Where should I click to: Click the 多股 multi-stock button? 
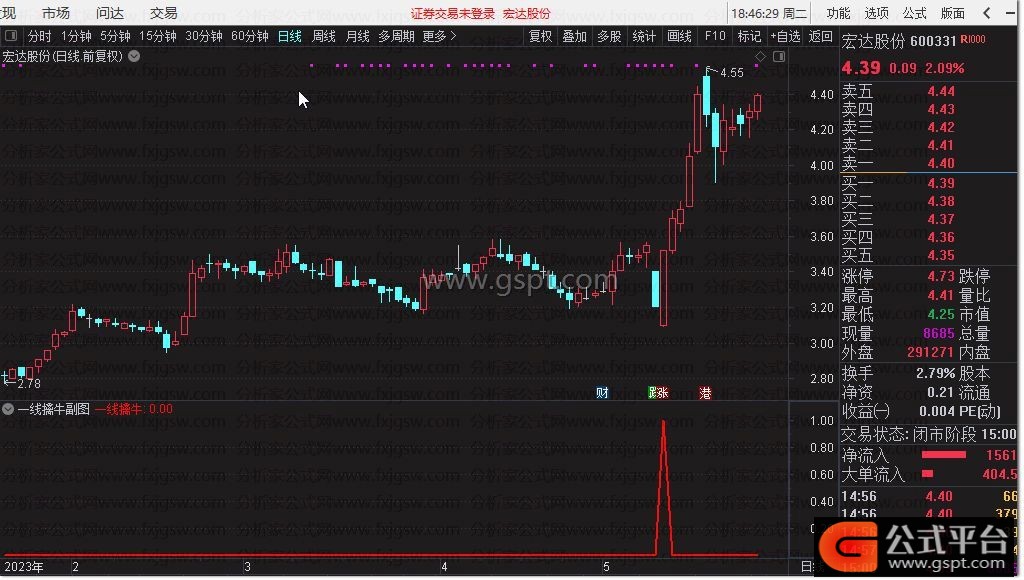click(609, 36)
